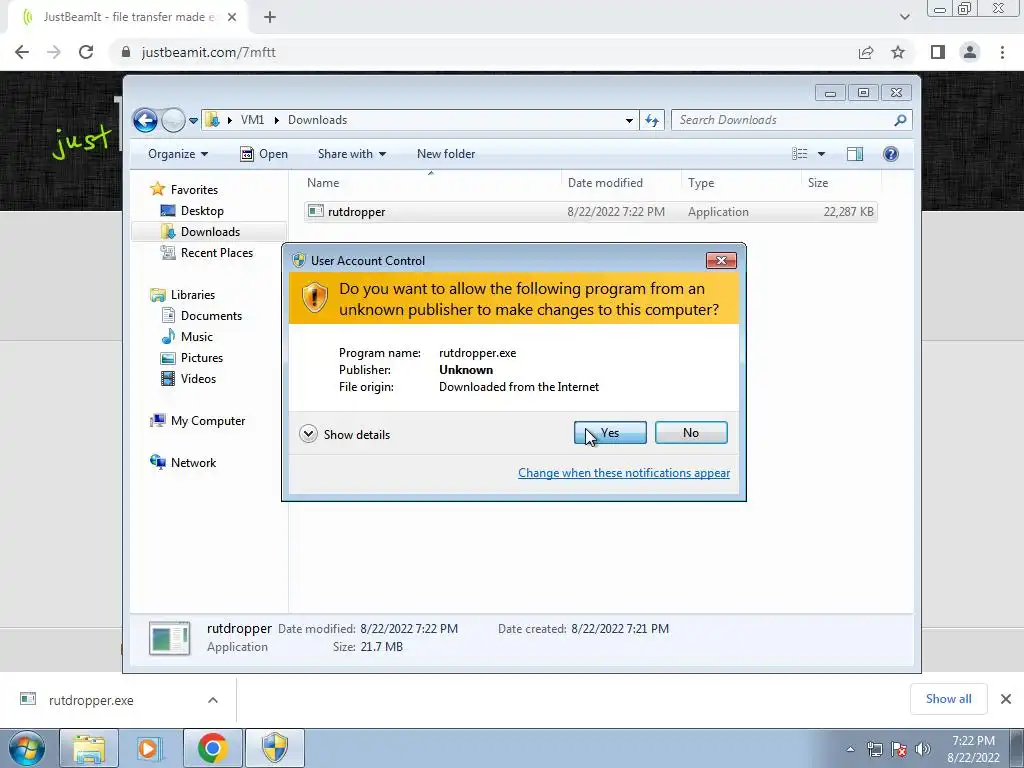
Task: Click the justbeamit.com address bar
Action: pos(483,52)
